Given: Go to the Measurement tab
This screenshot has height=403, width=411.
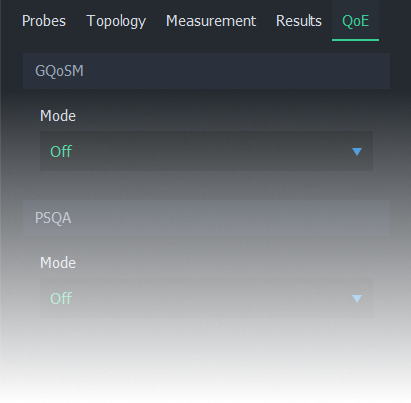Looking at the screenshot, I should coord(211,21).
